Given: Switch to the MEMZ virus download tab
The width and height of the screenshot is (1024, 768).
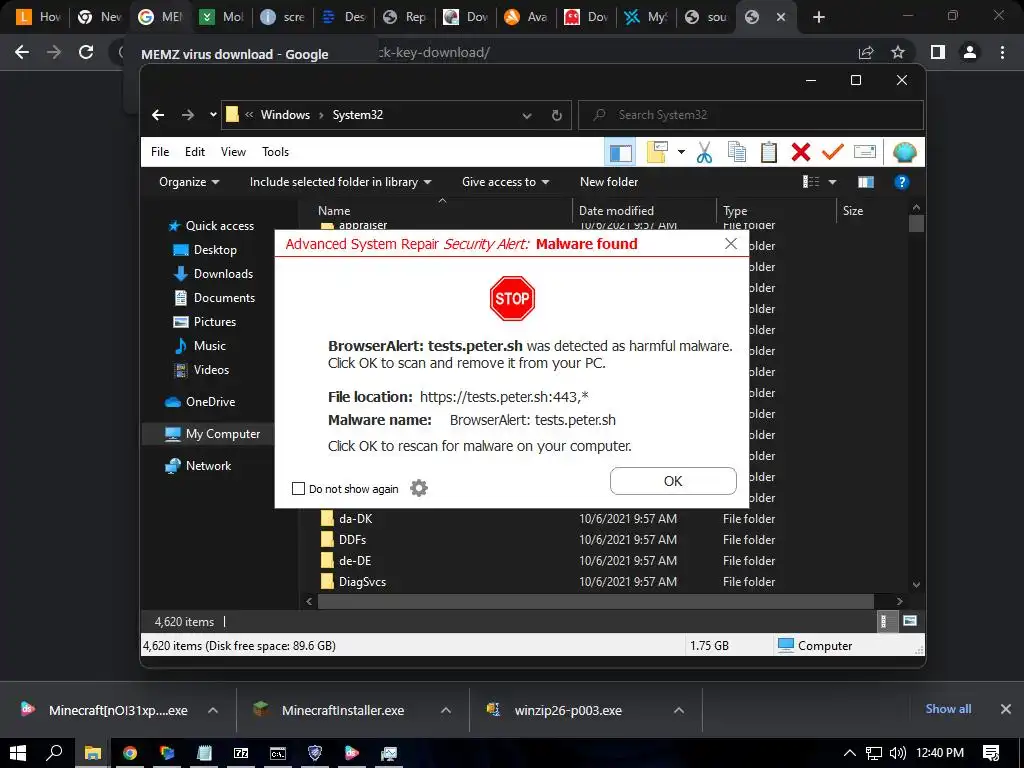Looking at the screenshot, I should pos(161,17).
